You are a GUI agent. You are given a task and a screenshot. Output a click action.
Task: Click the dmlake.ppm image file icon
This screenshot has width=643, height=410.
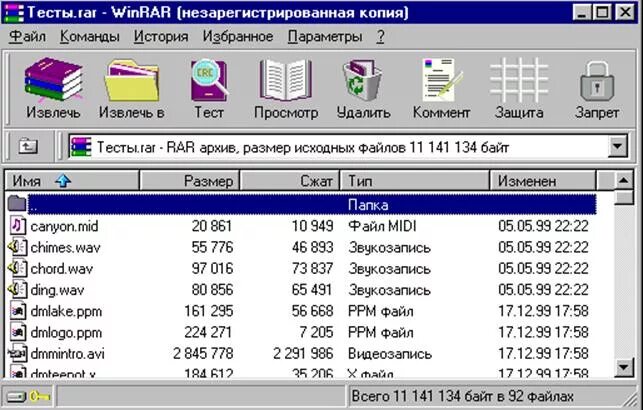18,311
